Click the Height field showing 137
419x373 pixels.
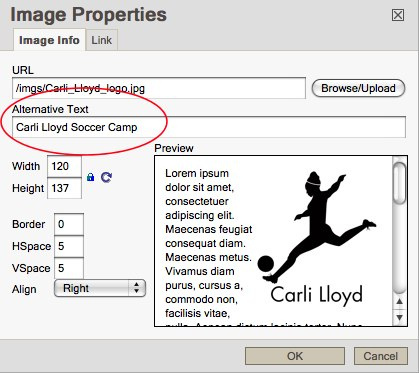[x=64, y=188]
